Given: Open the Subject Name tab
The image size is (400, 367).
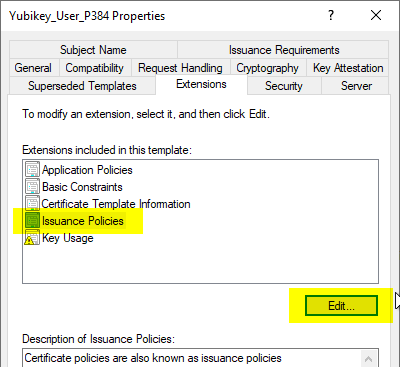Looking at the screenshot, I should [93, 50].
